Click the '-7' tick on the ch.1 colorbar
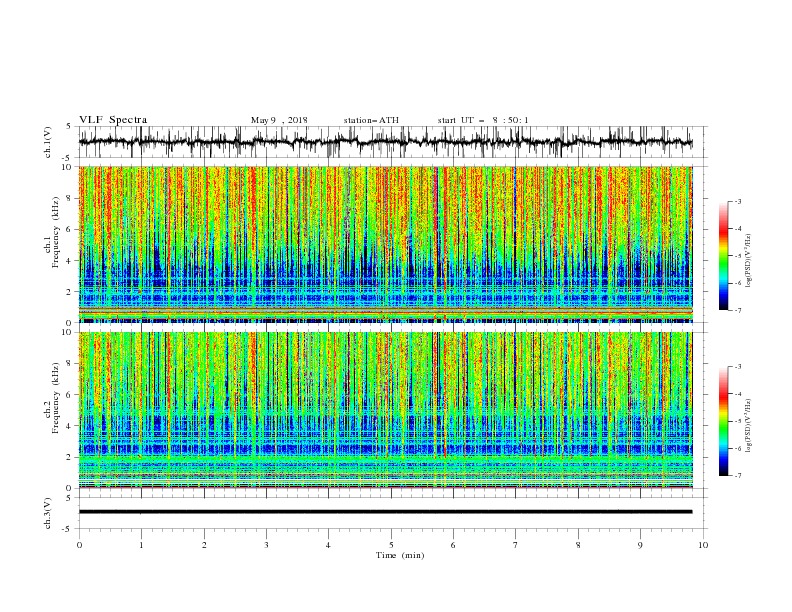 737,310
